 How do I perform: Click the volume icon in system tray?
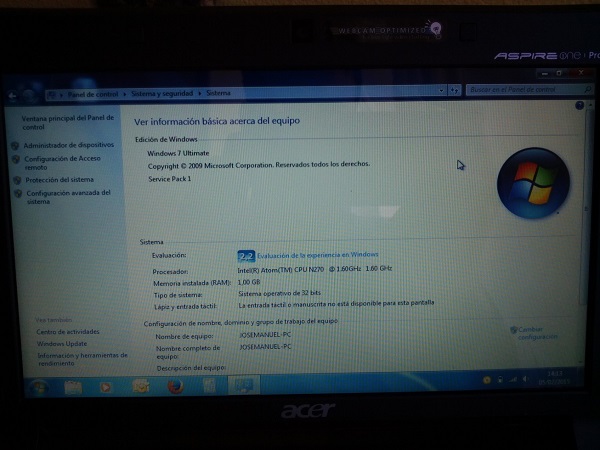(x=525, y=379)
